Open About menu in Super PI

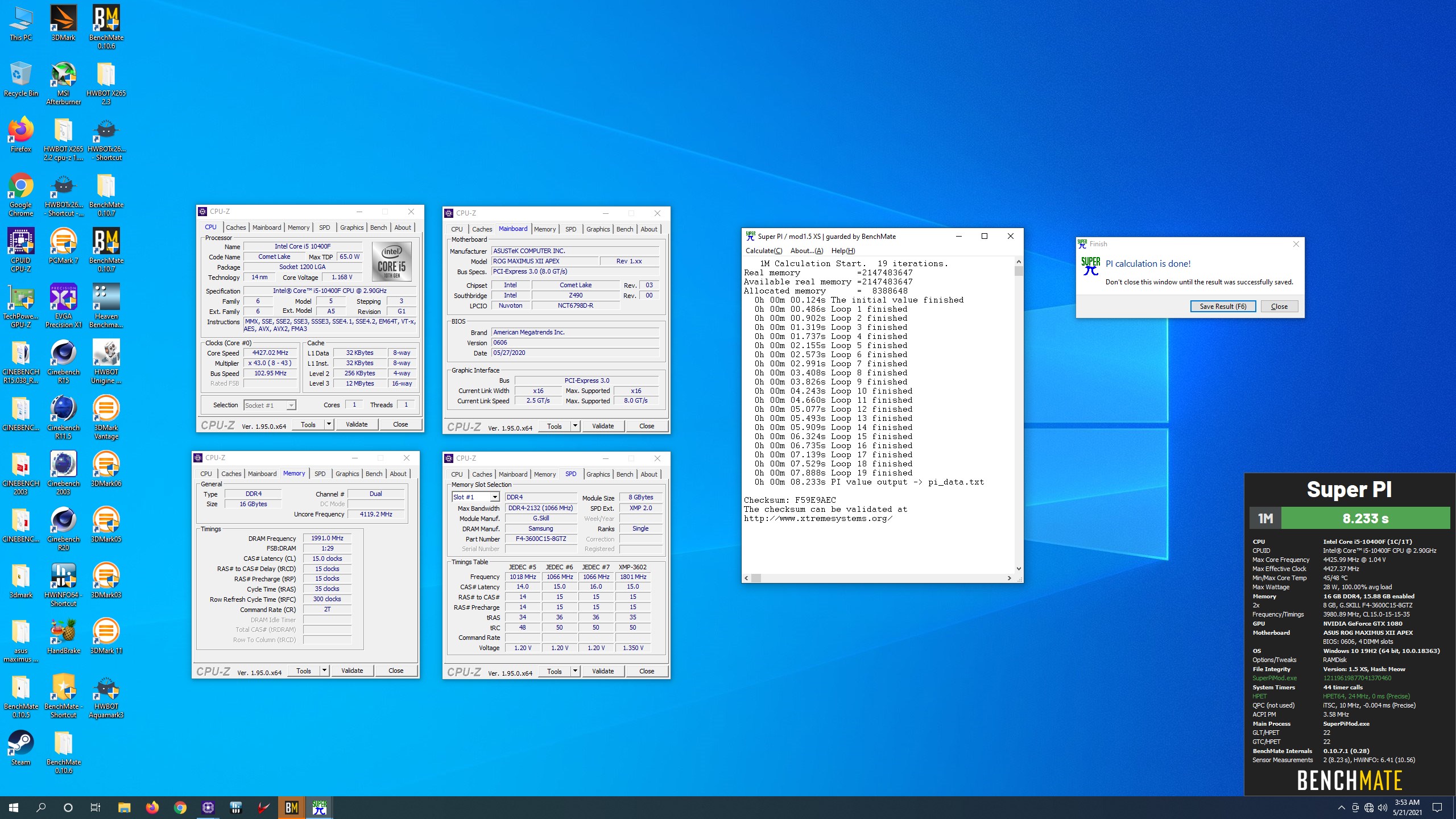tap(806, 251)
